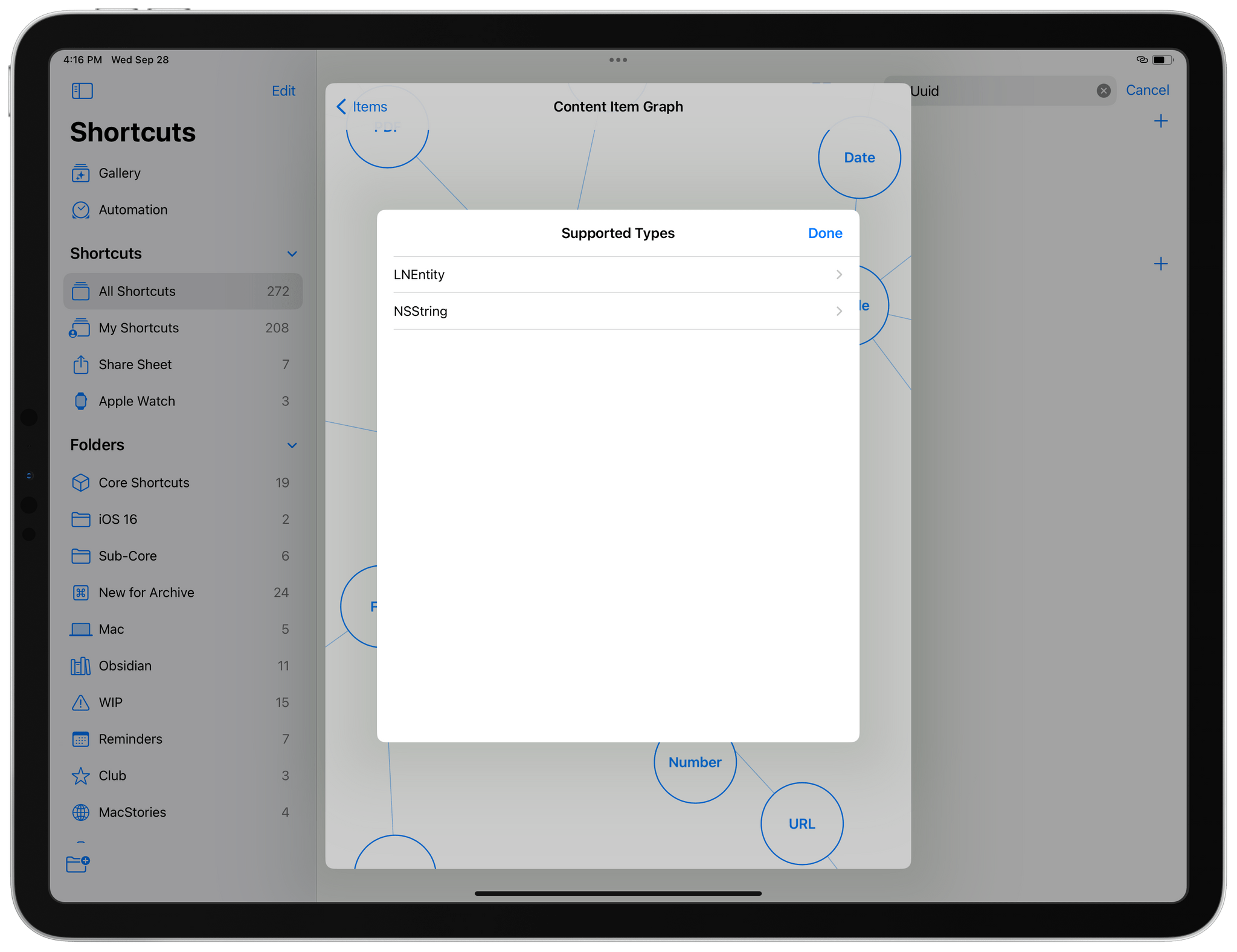Go back to Items
The image size is (1237, 952).
[x=362, y=107]
